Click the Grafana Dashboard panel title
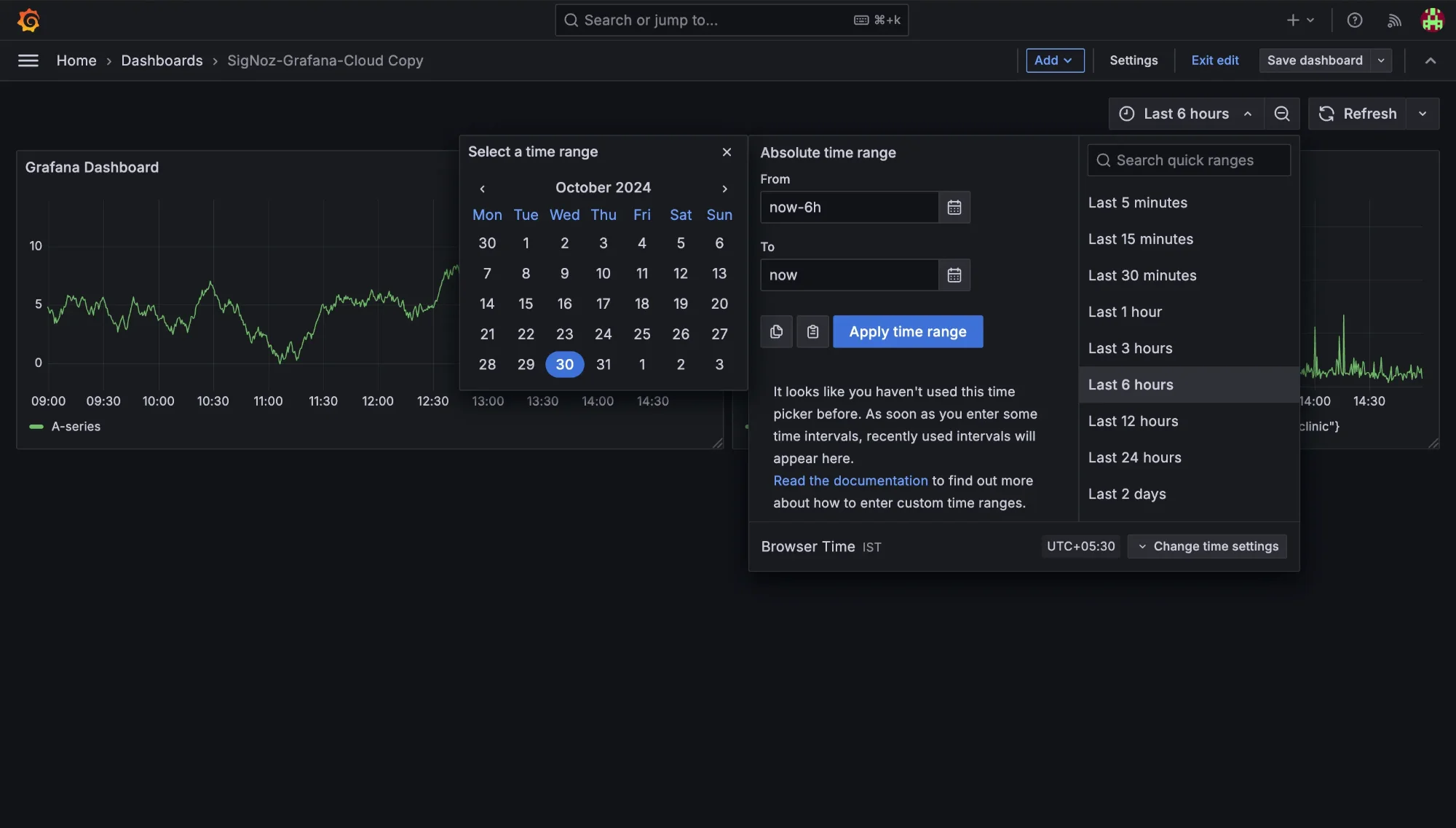The height and width of the screenshot is (828, 1456). [92, 167]
